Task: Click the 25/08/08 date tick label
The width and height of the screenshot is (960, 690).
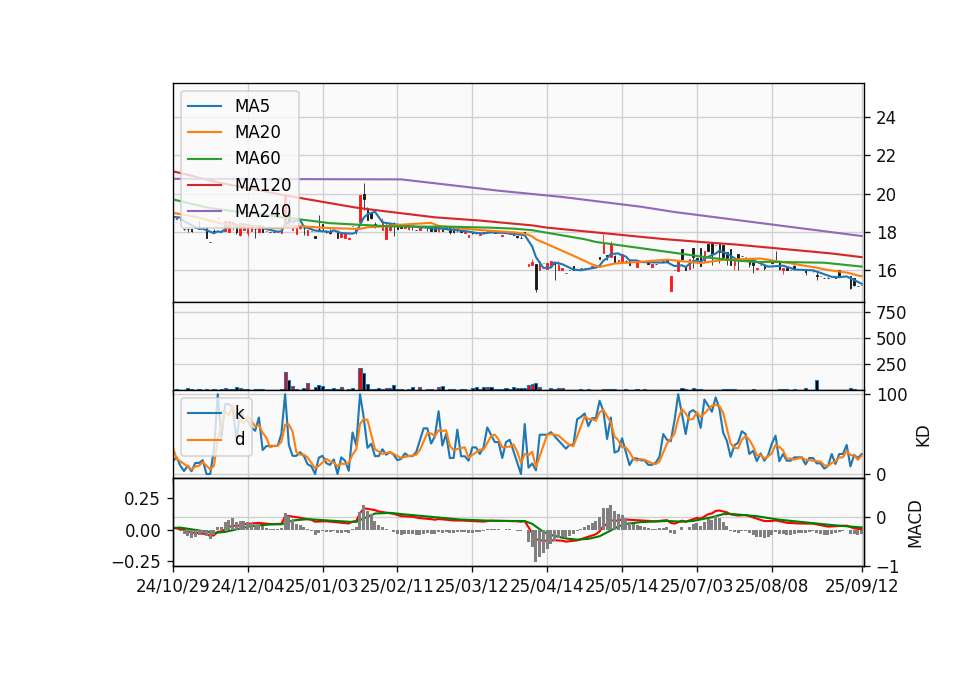Action: tap(771, 586)
